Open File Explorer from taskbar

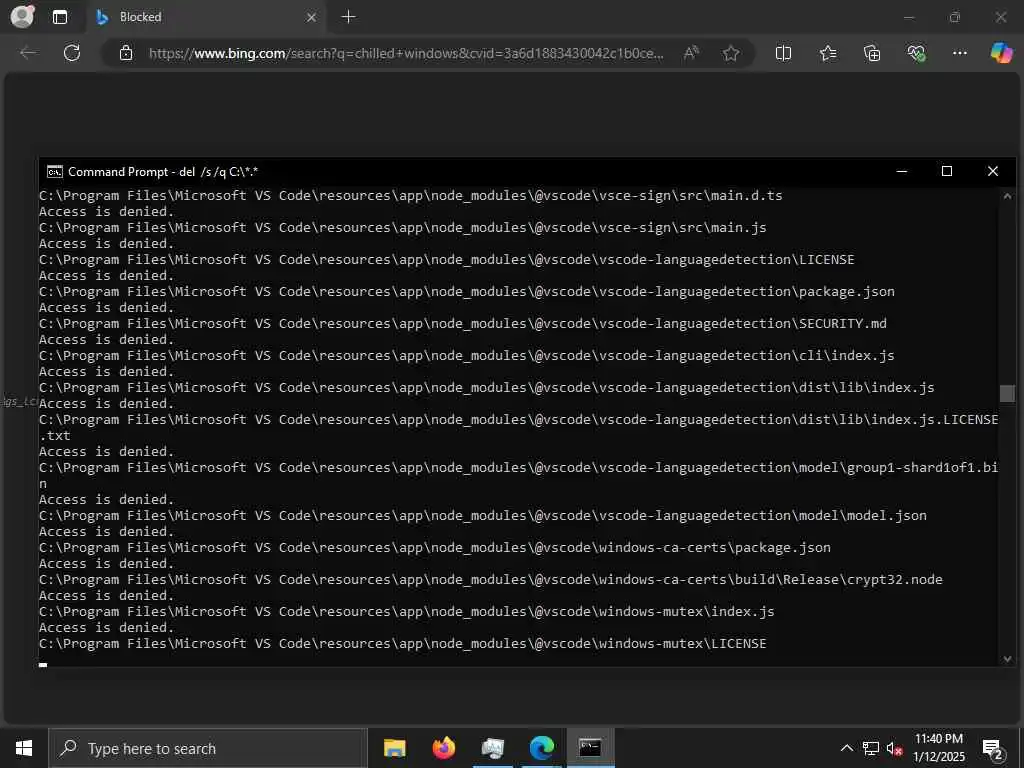[x=394, y=748]
